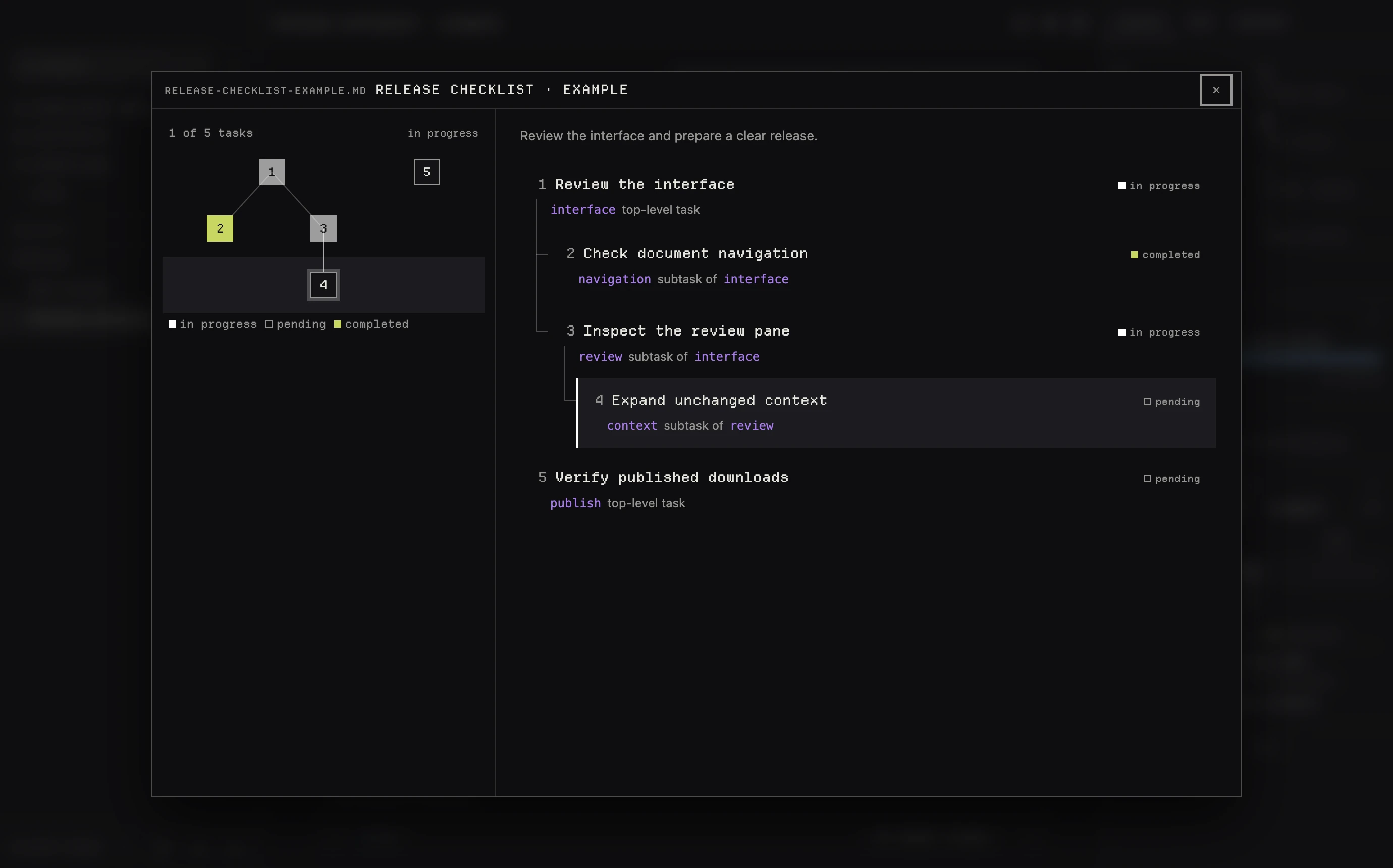The width and height of the screenshot is (1393, 868).
Task: Click the overall 'in progress' label above graph
Action: 443,133
